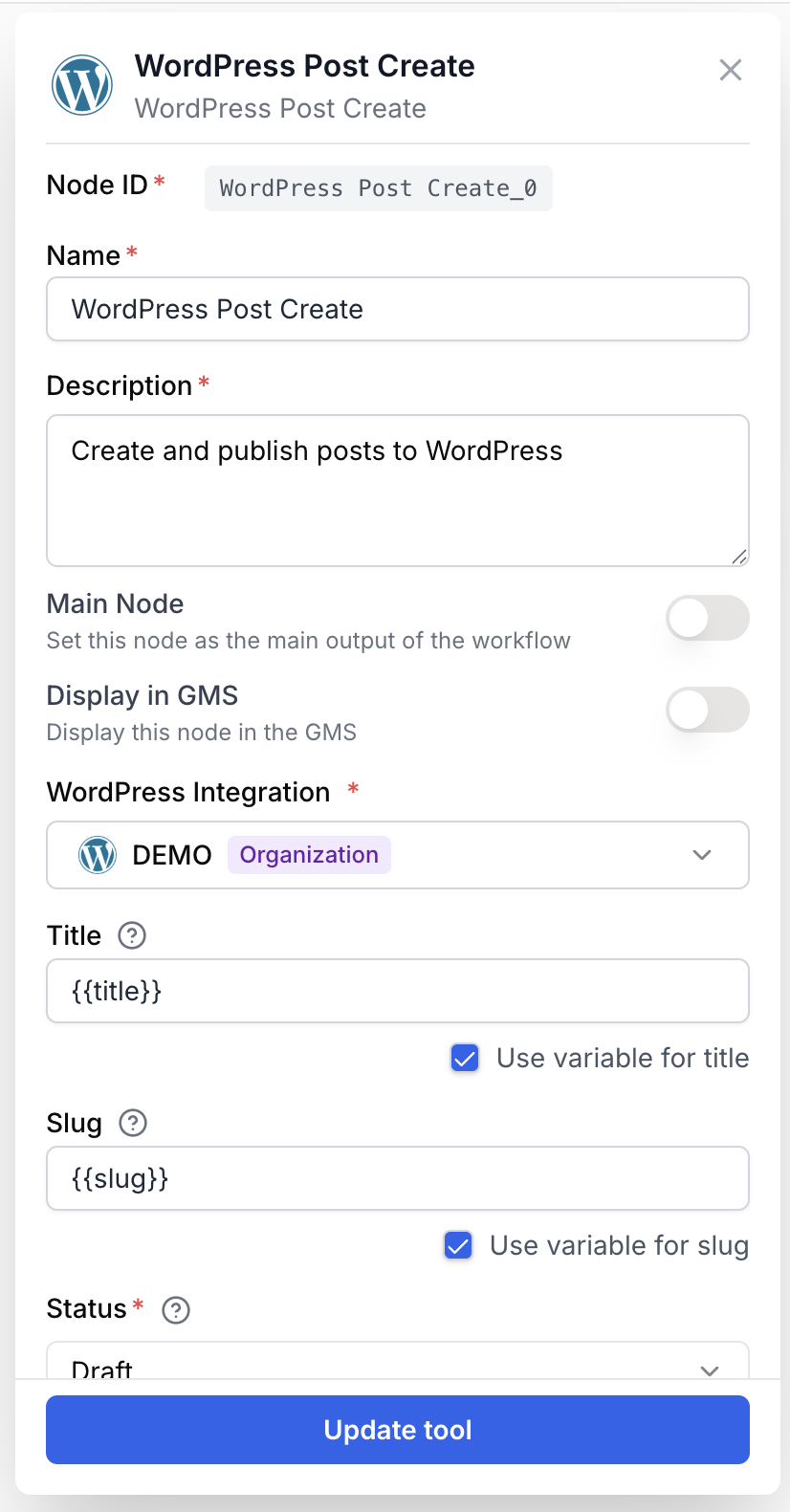The width and height of the screenshot is (790, 1512).
Task: Uncheck Use variable for title
Action: [x=465, y=1058]
